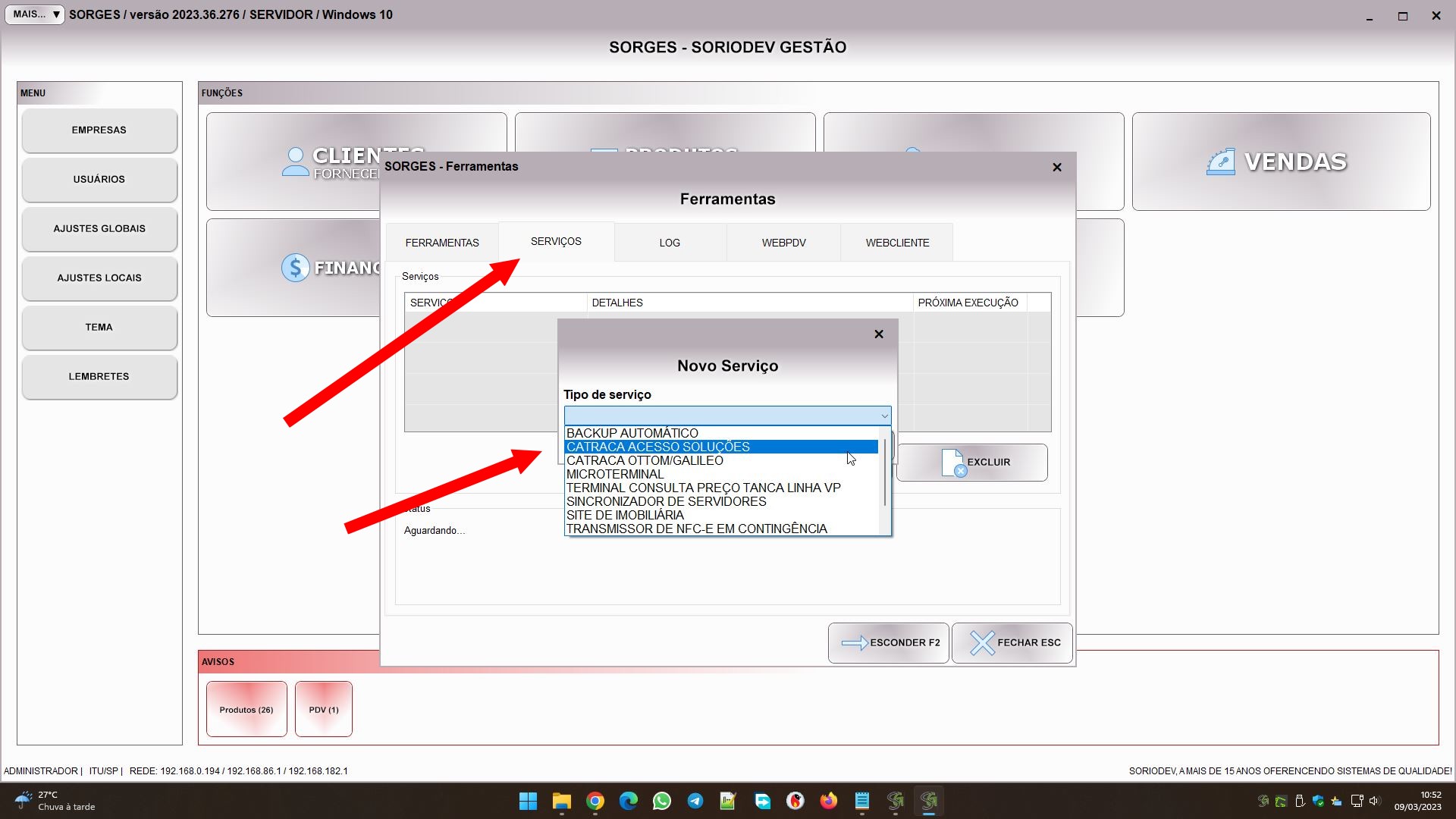Viewport: 1456px width, 819px height.
Task: Click the clock and date in taskbar
Action: coord(1417,801)
